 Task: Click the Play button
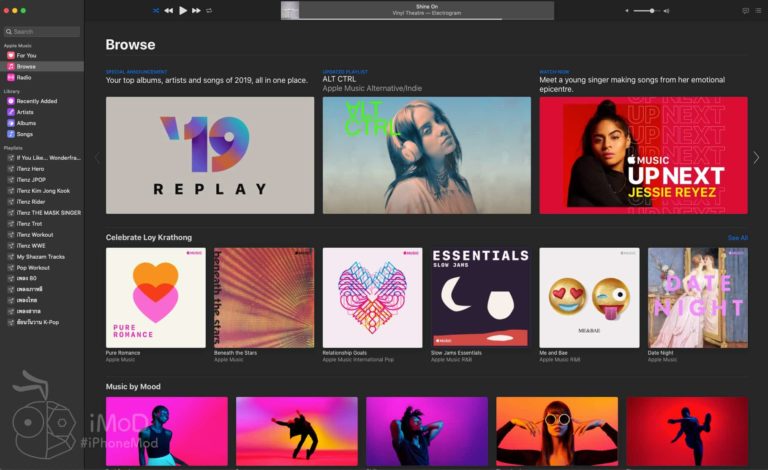point(183,10)
